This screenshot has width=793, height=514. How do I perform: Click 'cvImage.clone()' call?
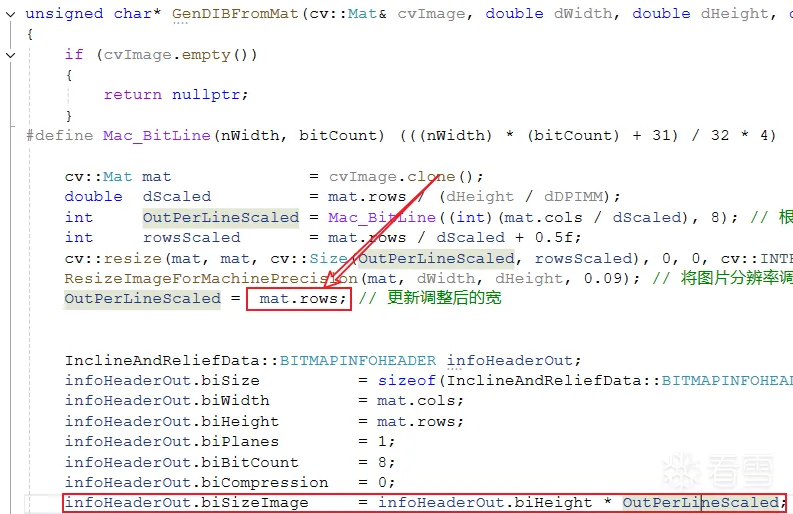pyautogui.click(x=406, y=177)
